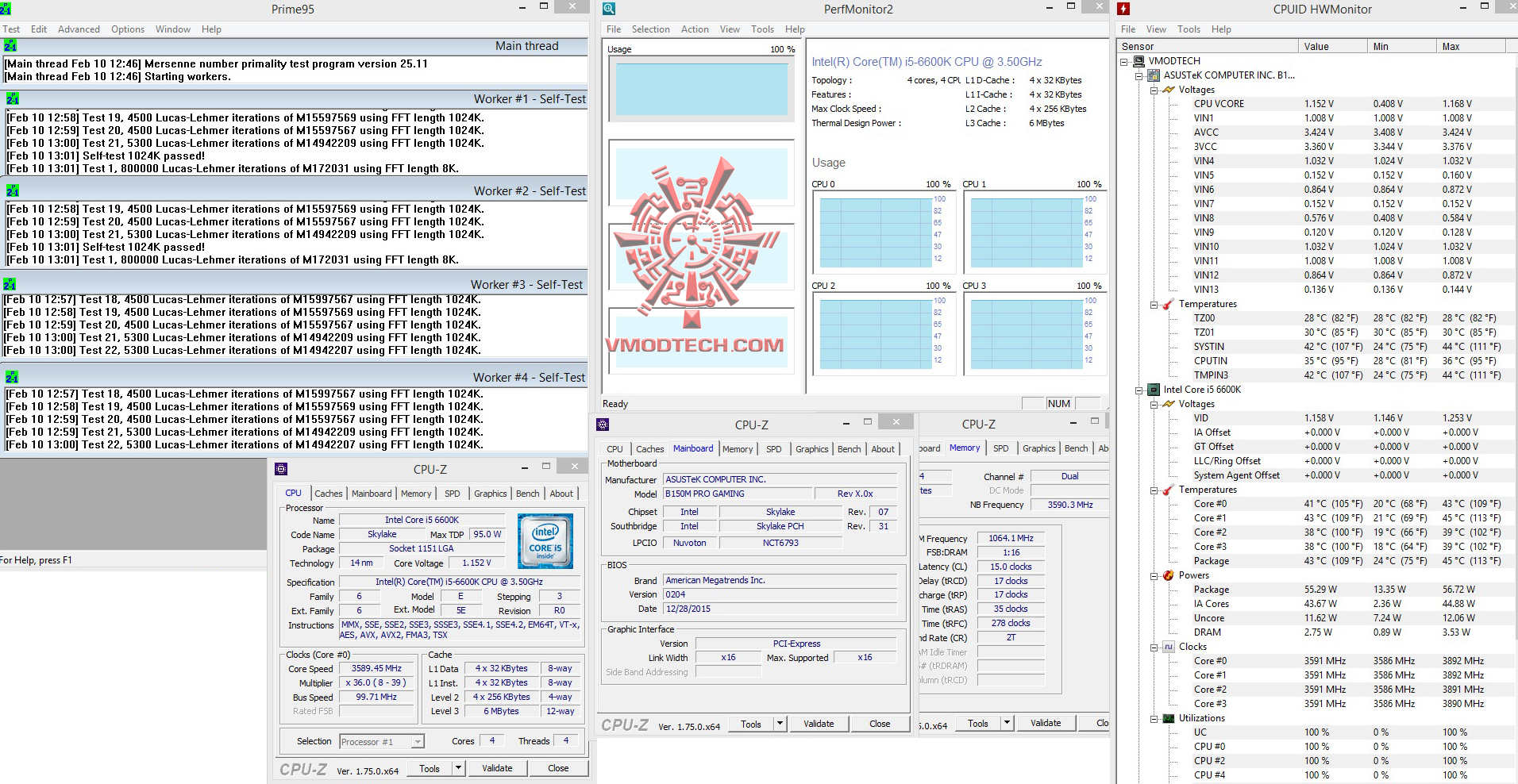This screenshot has height=784, width=1518.
Task: Switch to the Caches tab in CPU-Z CPU window
Action: pyautogui.click(x=329, y=494)
